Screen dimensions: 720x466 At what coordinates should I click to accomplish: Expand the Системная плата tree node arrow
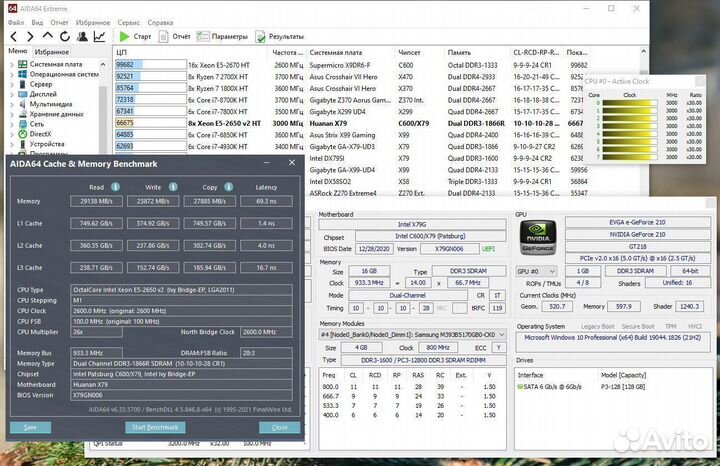pyautogui.click(x=12, y=65)
